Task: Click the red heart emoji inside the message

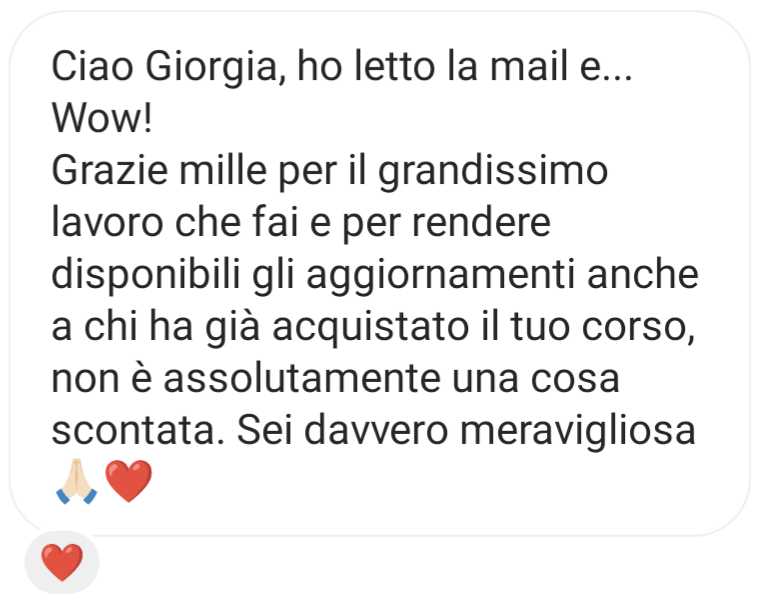Action: (129, 481)
